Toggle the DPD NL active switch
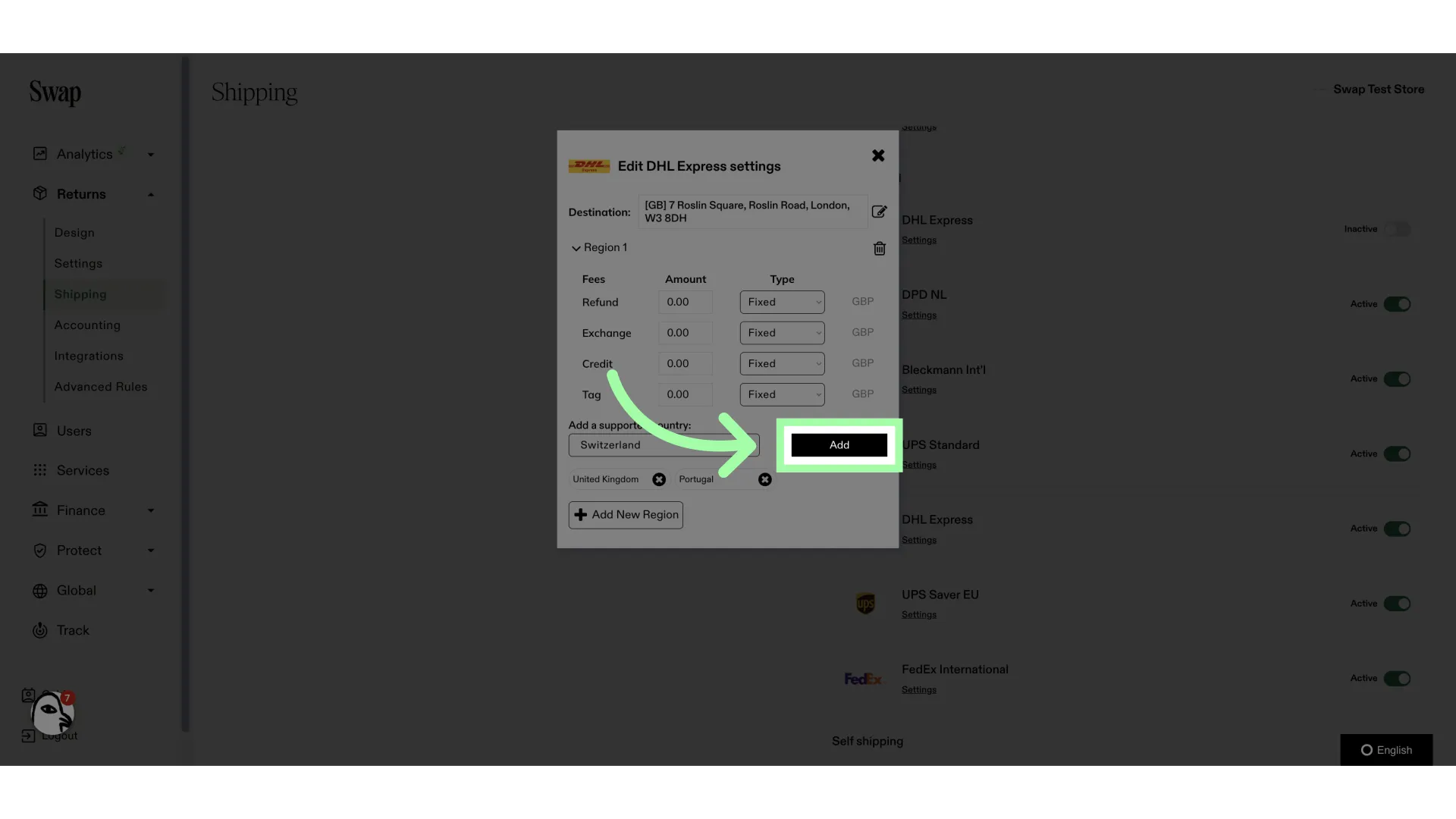 pos(1397,304)
